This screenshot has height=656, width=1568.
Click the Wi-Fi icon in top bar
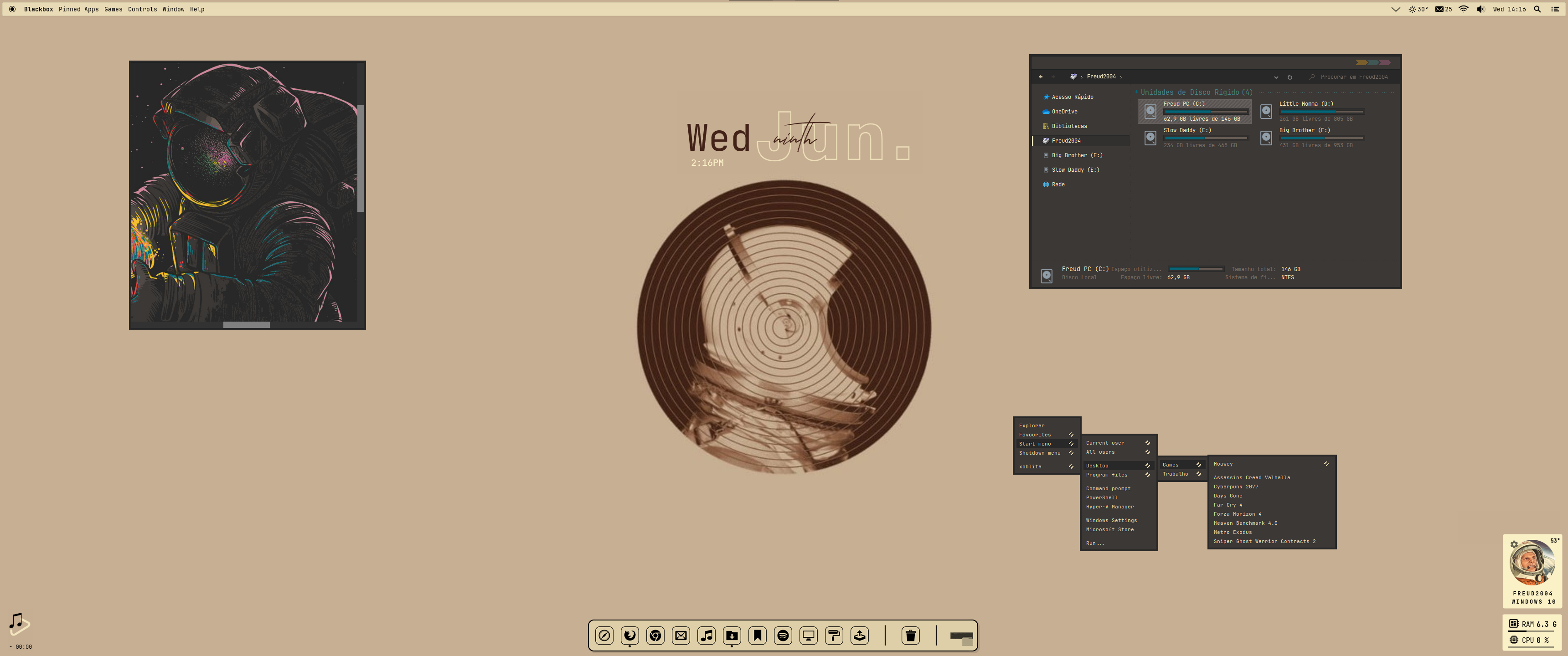pos(1463,9)
